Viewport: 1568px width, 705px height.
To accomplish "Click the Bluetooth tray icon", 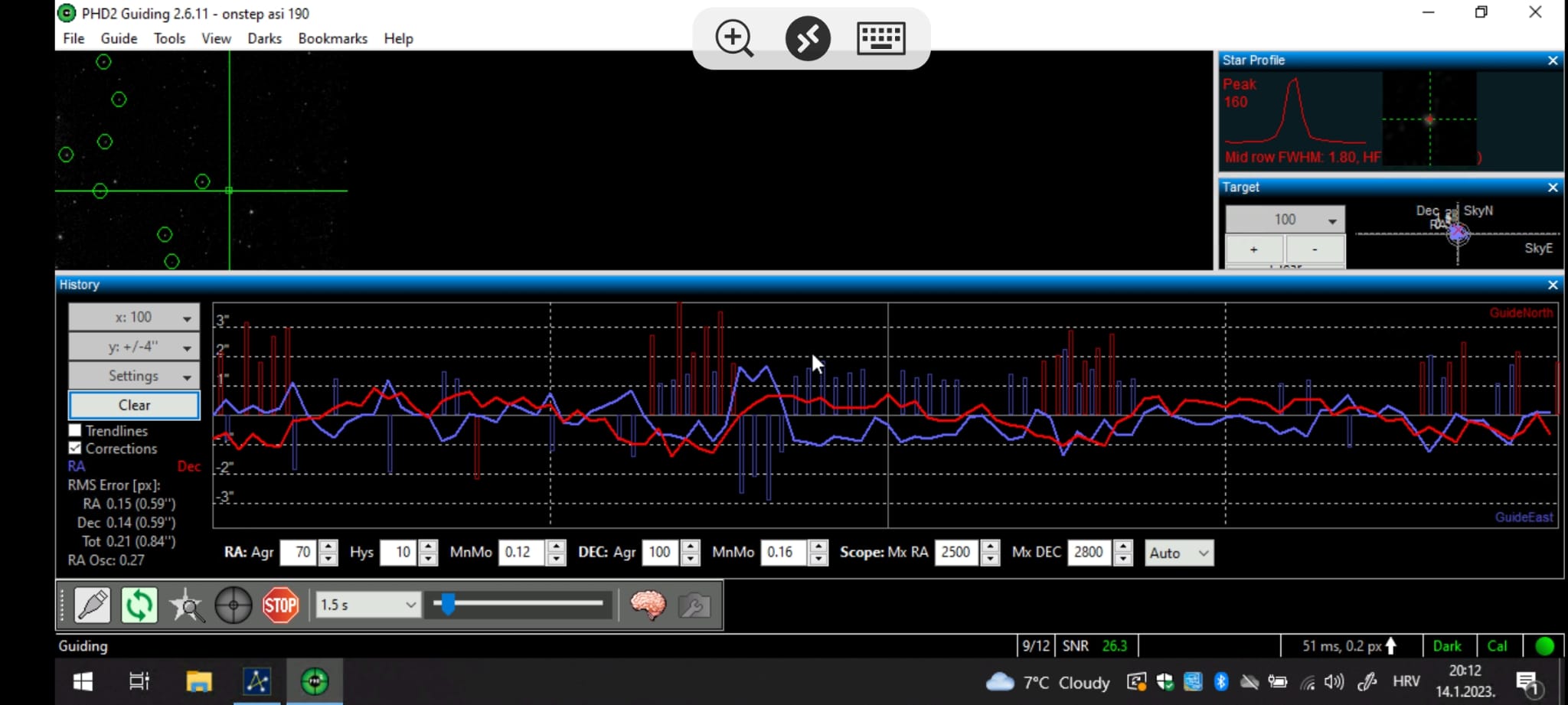I will (x=1221, y=681).
